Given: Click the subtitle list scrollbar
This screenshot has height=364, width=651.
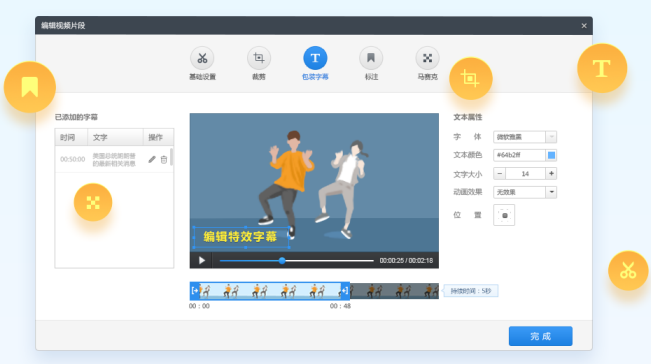Looking at the screenshot, I should pyautogui.click(x=171, y=157).
